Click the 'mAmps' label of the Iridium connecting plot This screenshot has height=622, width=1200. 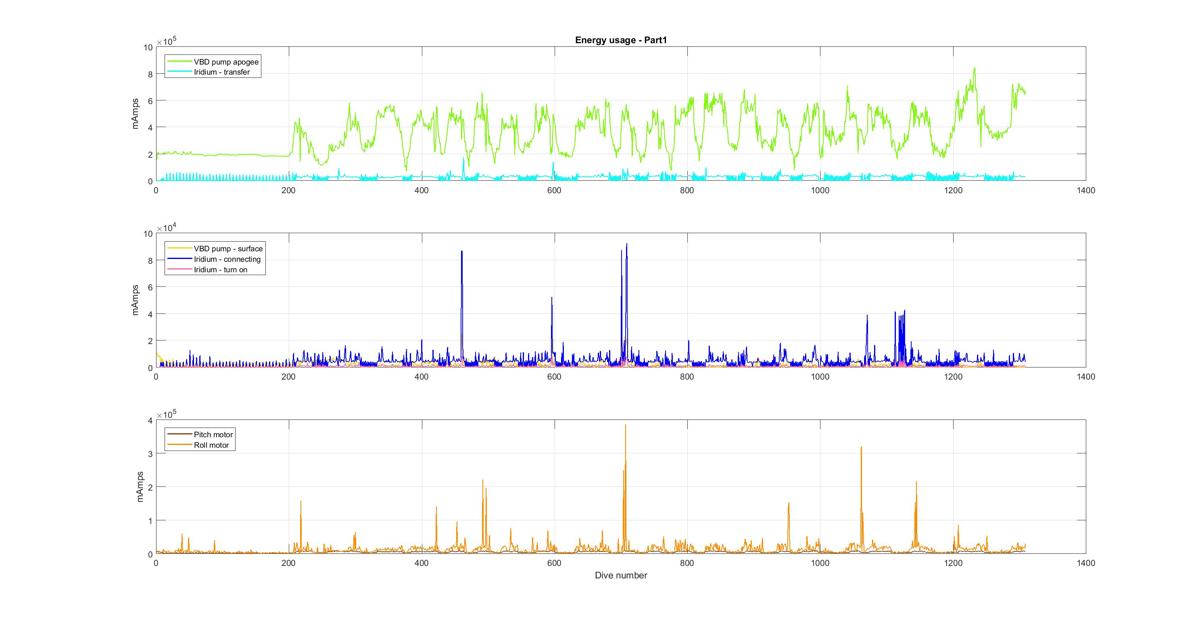click(x=135, y=301)
